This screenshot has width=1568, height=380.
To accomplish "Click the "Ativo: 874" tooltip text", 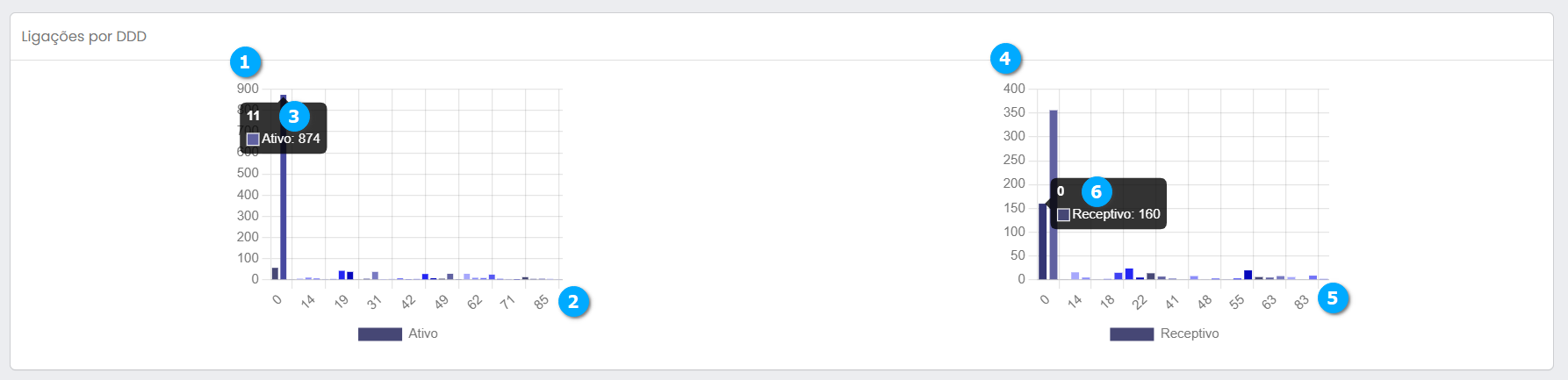I will (291, 139).
